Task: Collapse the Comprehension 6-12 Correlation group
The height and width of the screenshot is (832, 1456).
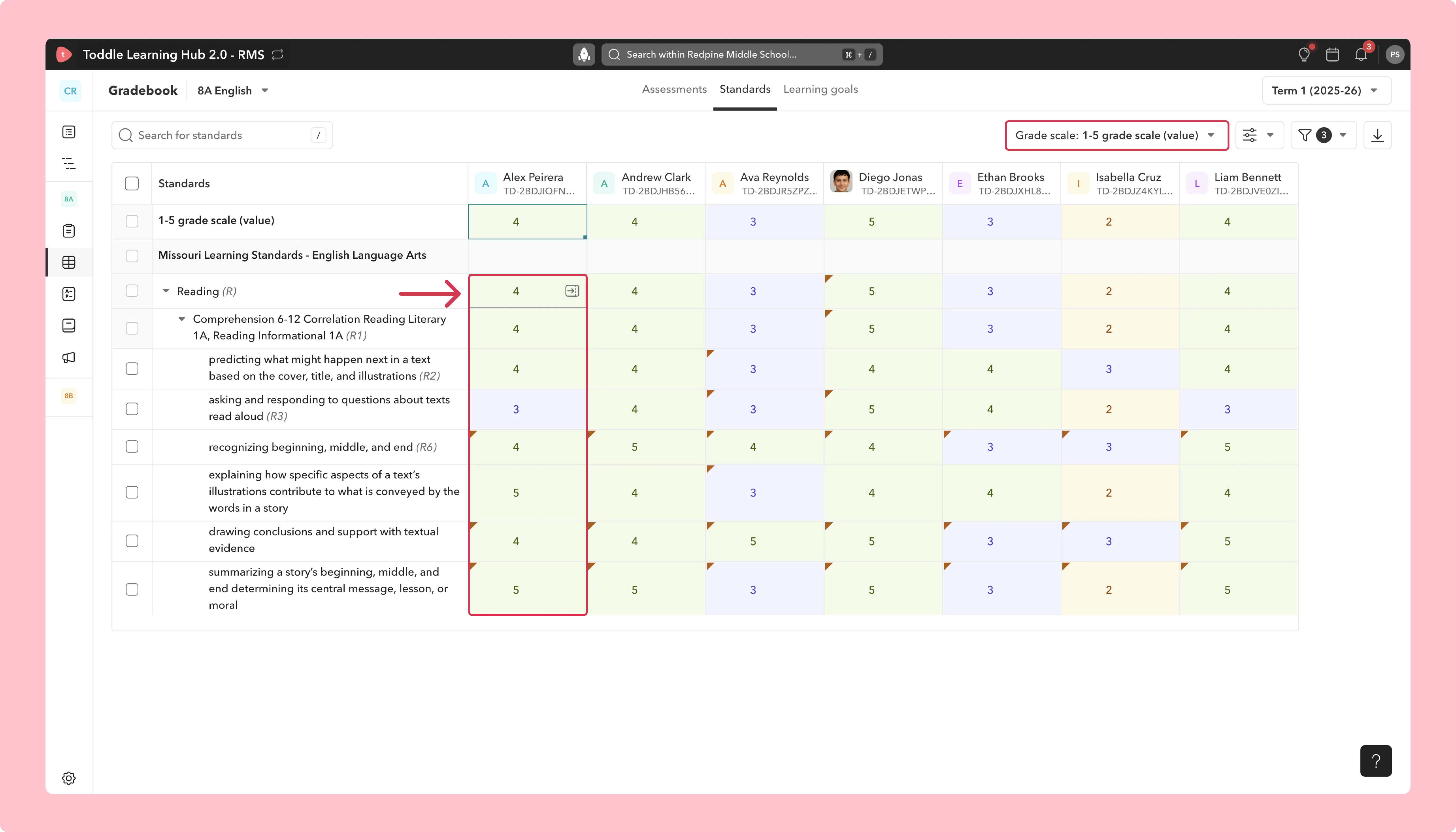Action: [x=182, y=319]
